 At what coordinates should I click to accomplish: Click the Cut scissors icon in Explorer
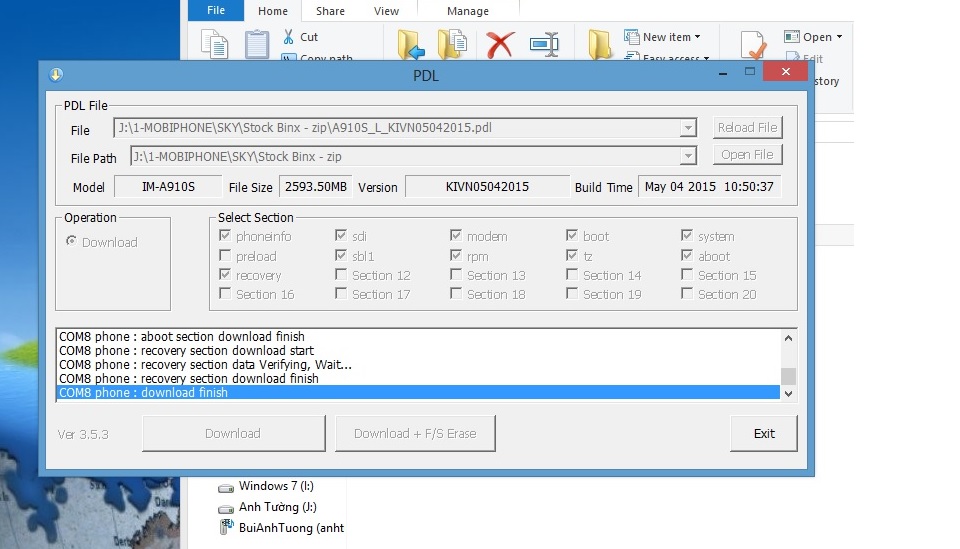[288, 37]
